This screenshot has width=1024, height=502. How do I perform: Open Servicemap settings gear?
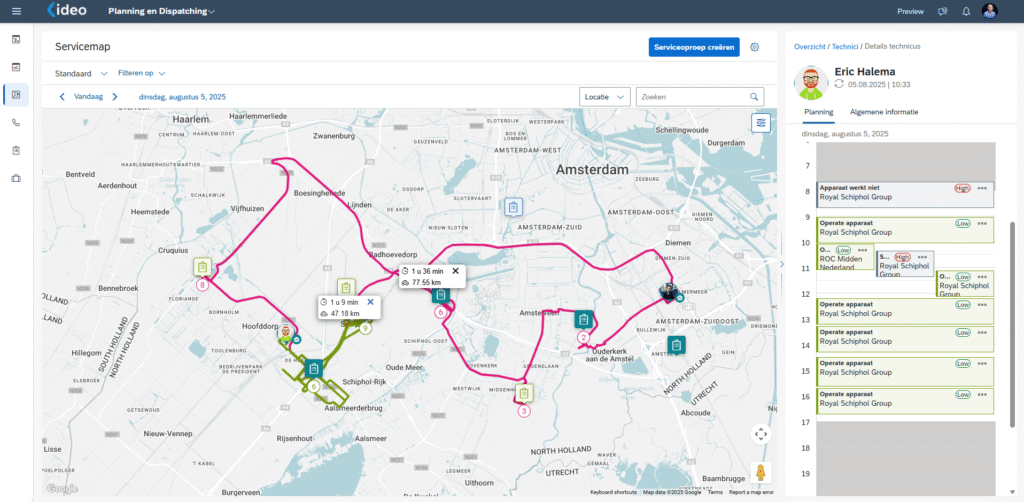click(x=755, y=47)
